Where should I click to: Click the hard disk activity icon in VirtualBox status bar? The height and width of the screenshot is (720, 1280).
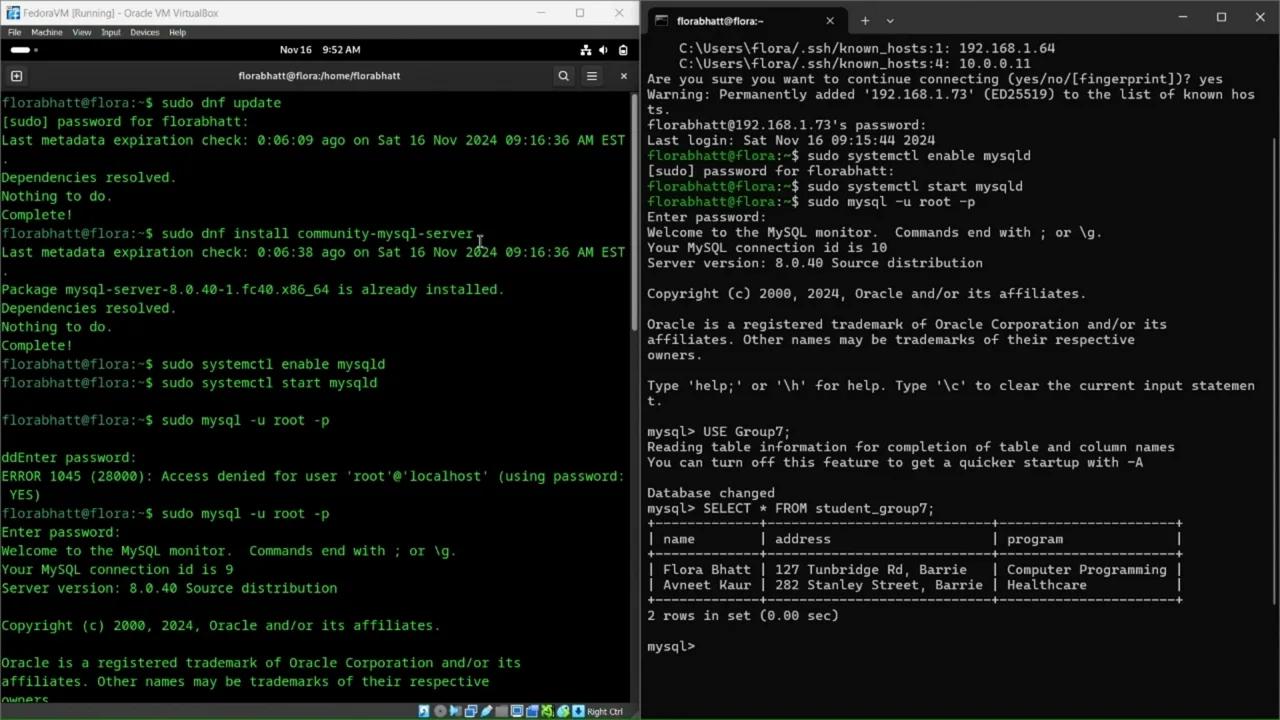coord(423,711)
